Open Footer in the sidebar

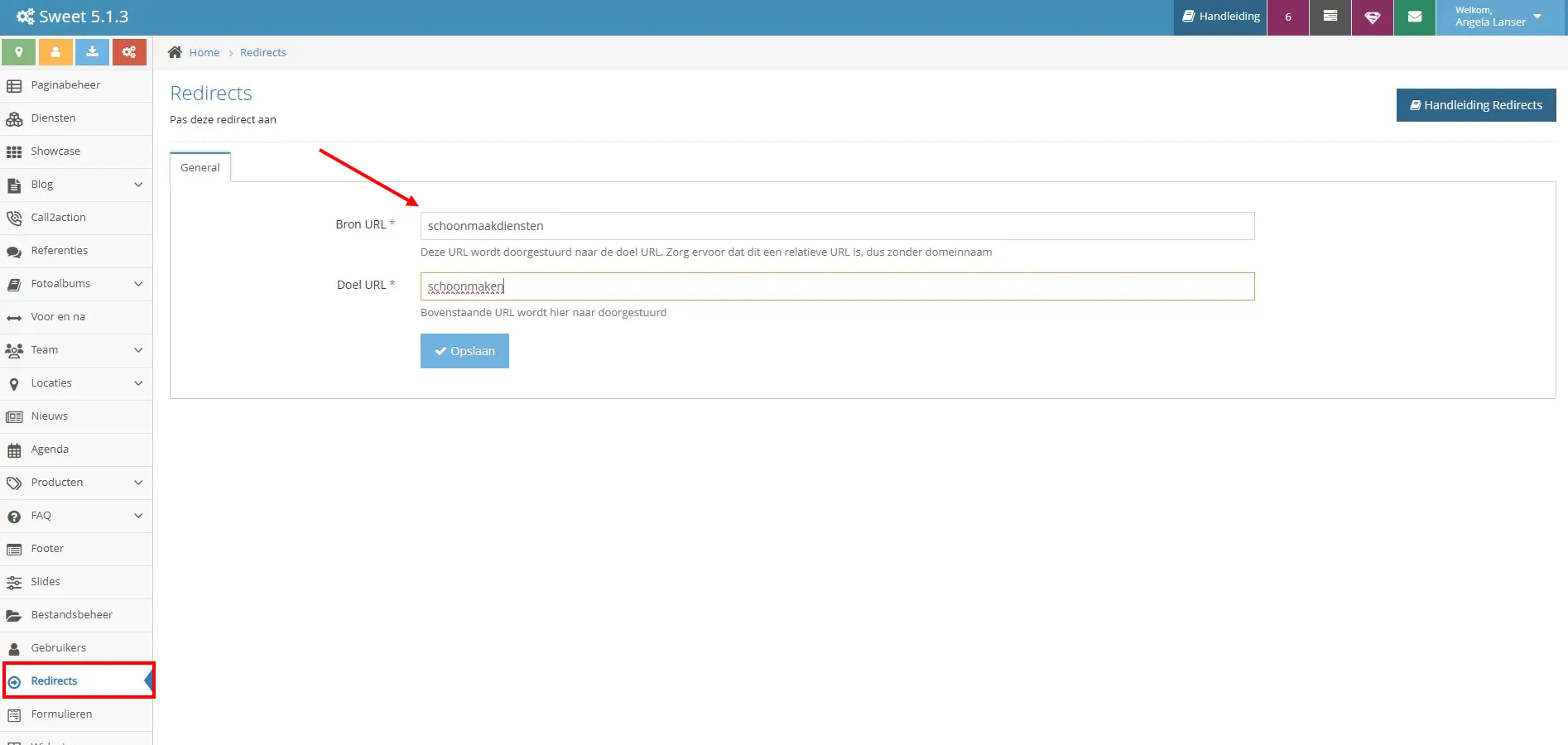coord(76,549)
